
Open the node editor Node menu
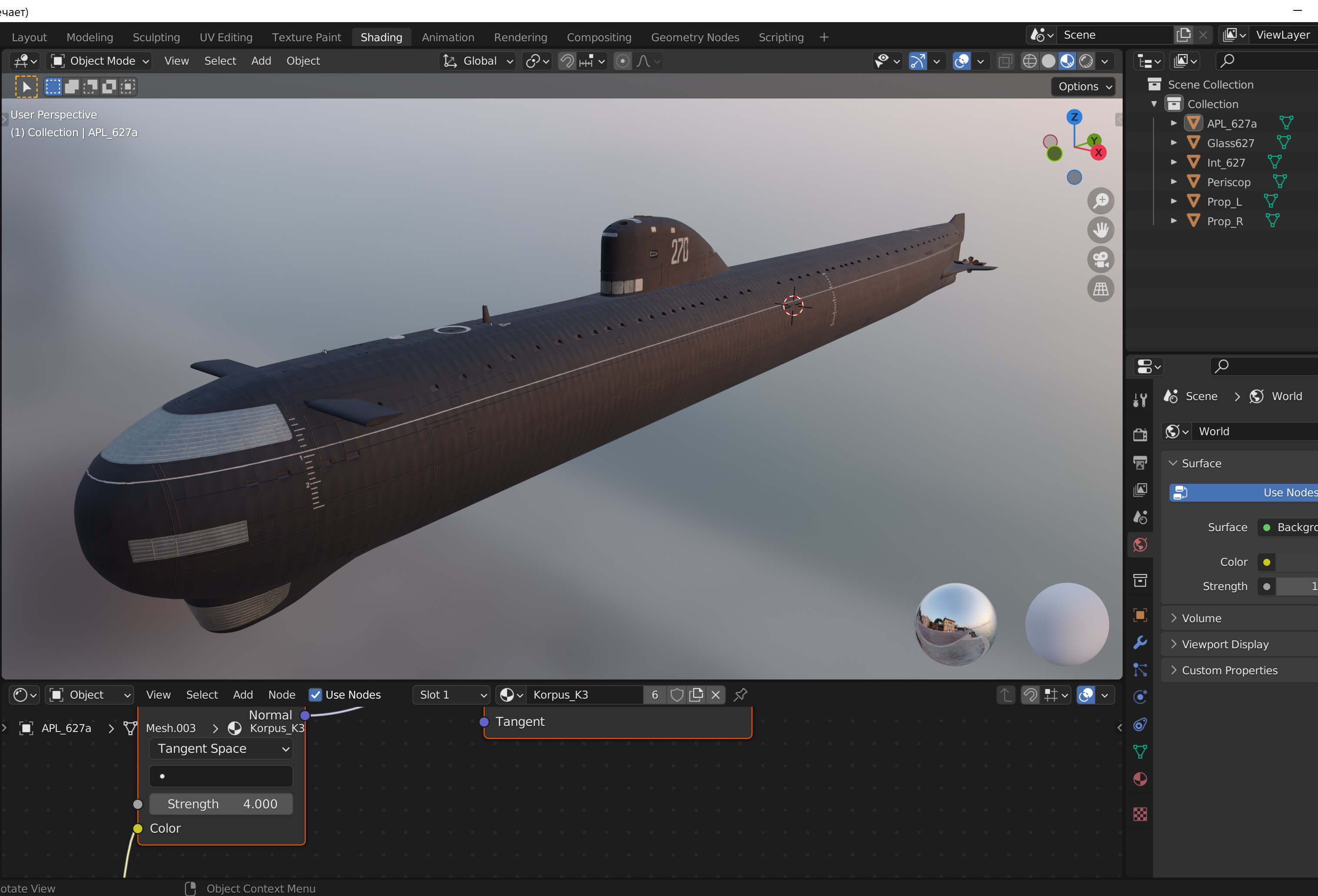(281, 695)
